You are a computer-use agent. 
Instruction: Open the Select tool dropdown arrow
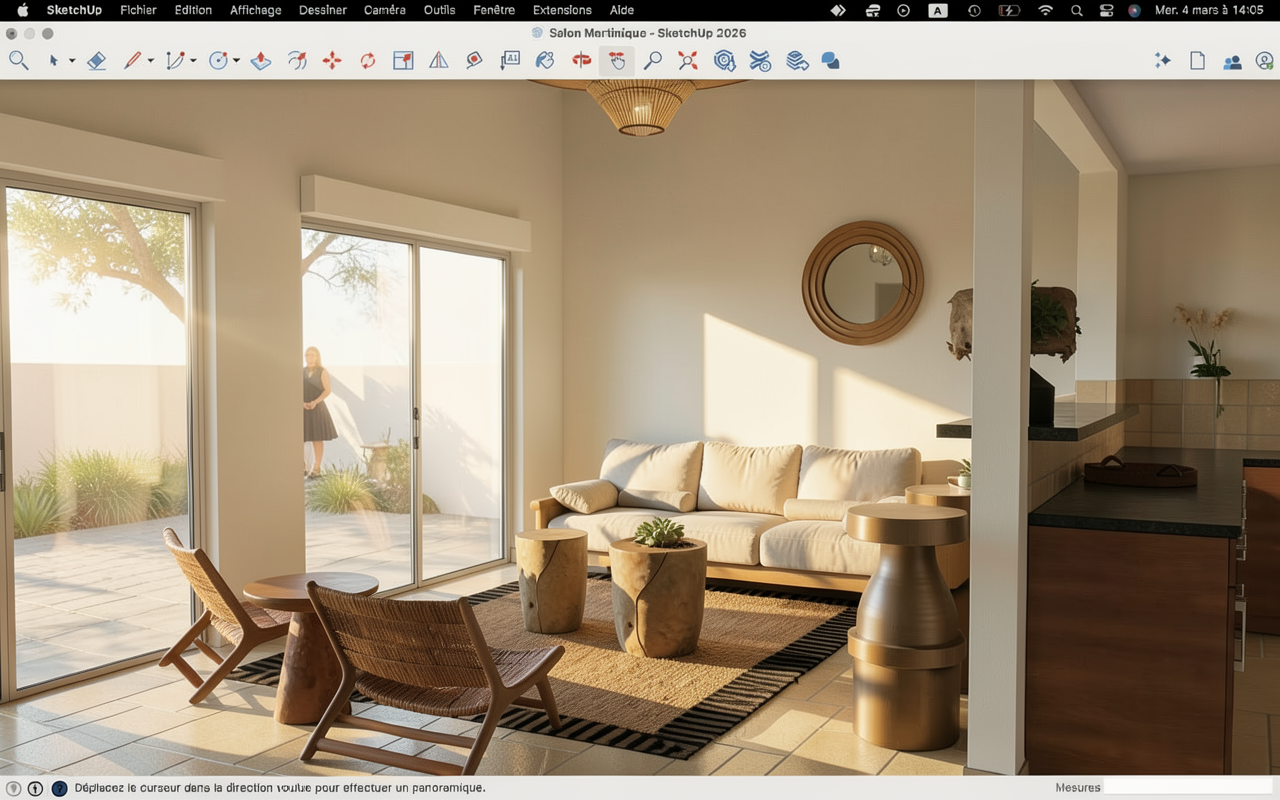point(72,61)
